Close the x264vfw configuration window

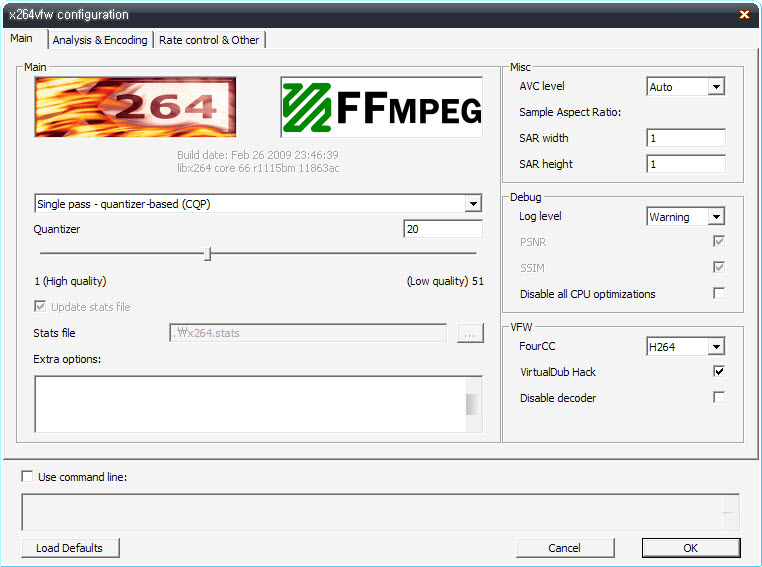point(744,15)
